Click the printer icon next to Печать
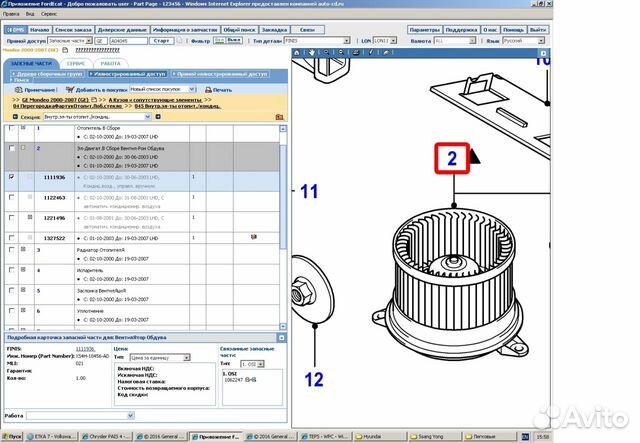 (x=208, y=89)
